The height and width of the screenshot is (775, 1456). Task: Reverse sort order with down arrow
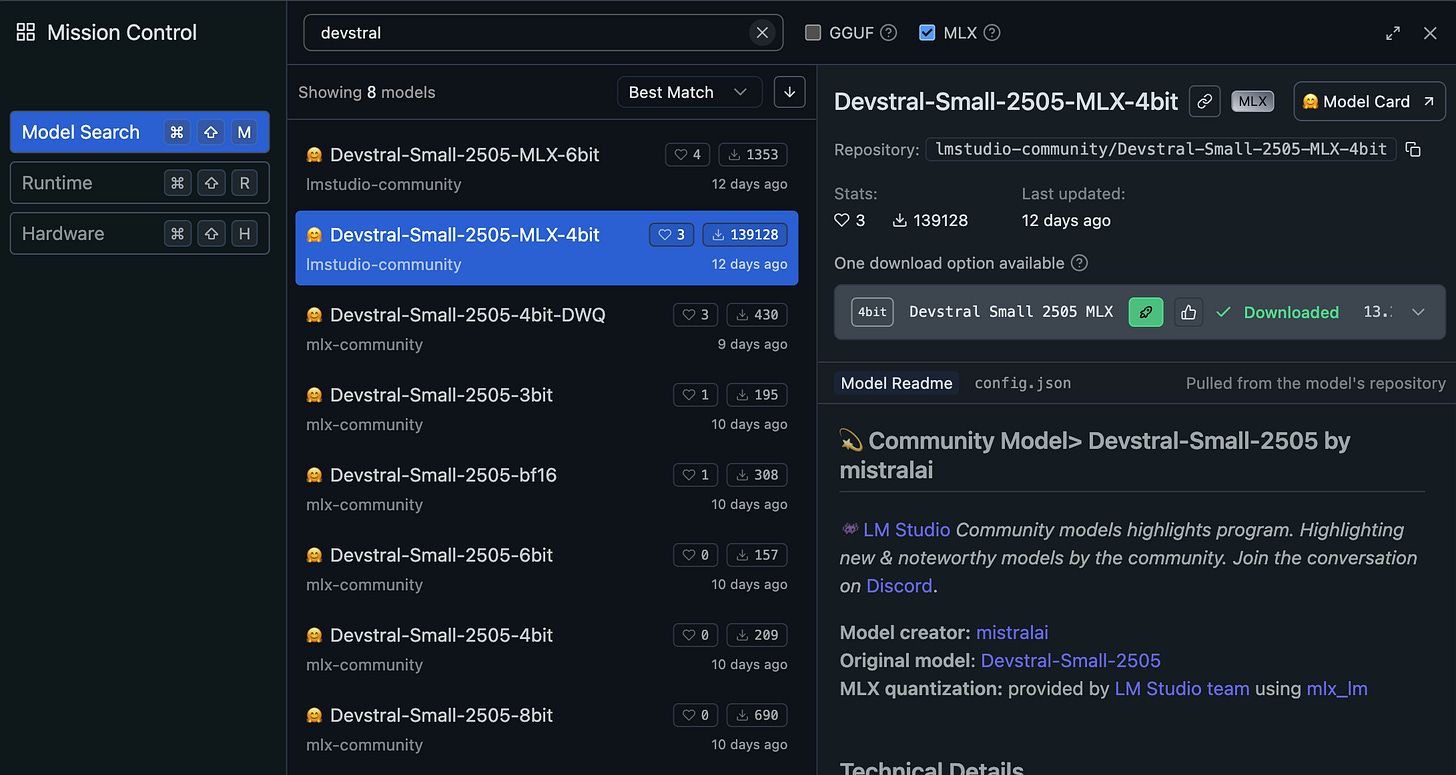click(789, 92)
